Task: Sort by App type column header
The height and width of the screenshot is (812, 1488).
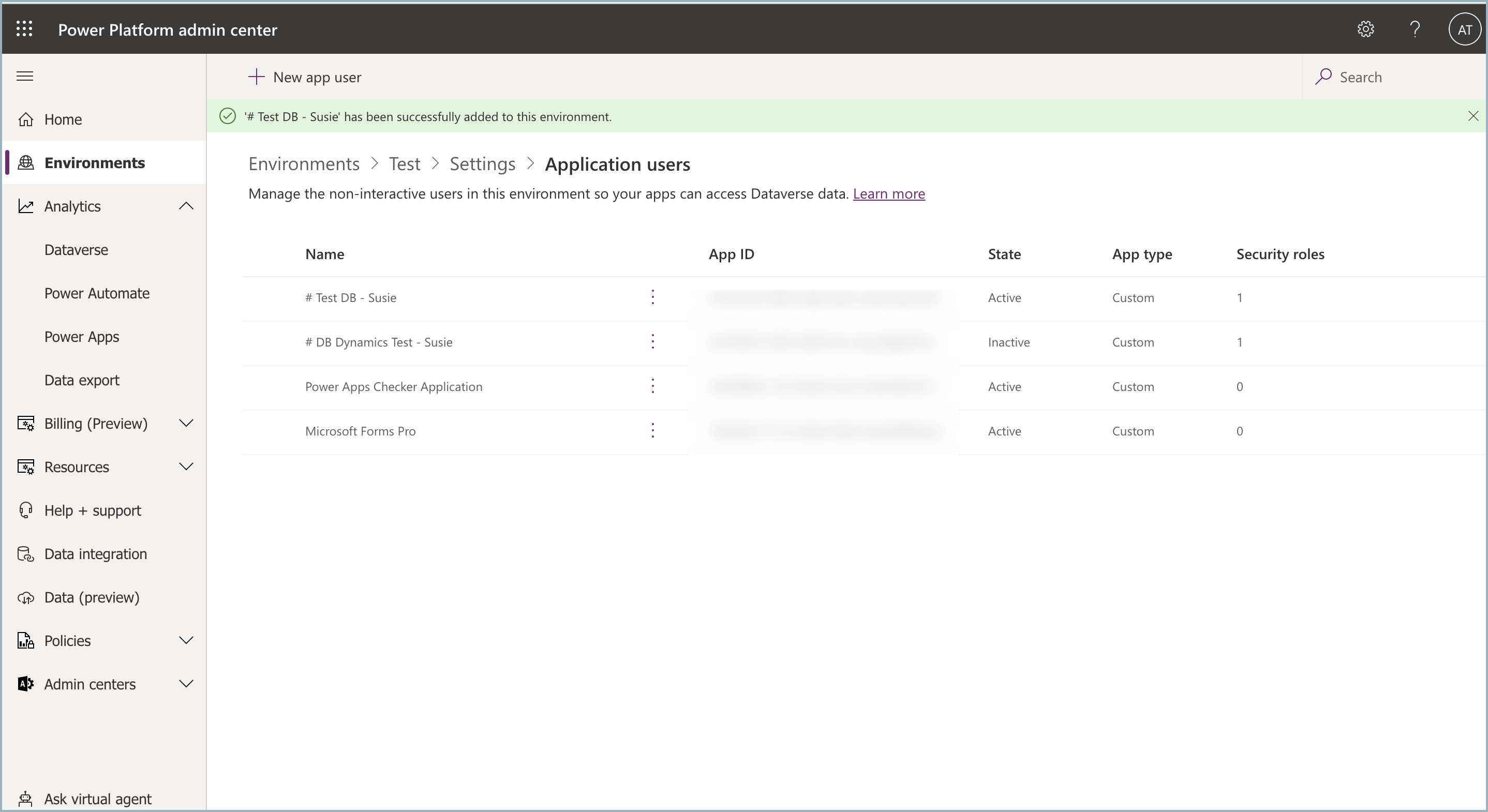Action: (1142, 254)
